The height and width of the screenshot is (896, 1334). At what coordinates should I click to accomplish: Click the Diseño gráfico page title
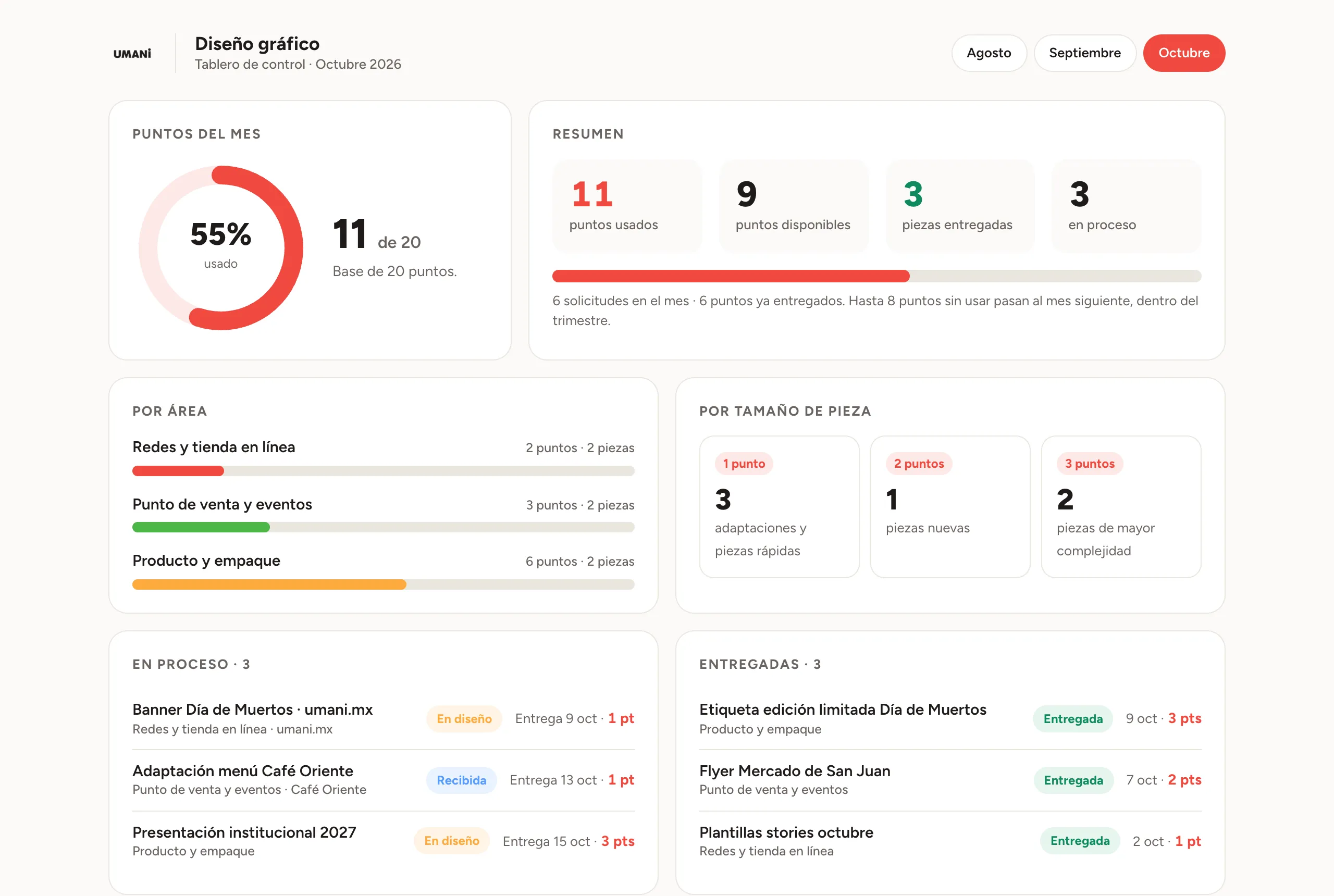(257, 43)
